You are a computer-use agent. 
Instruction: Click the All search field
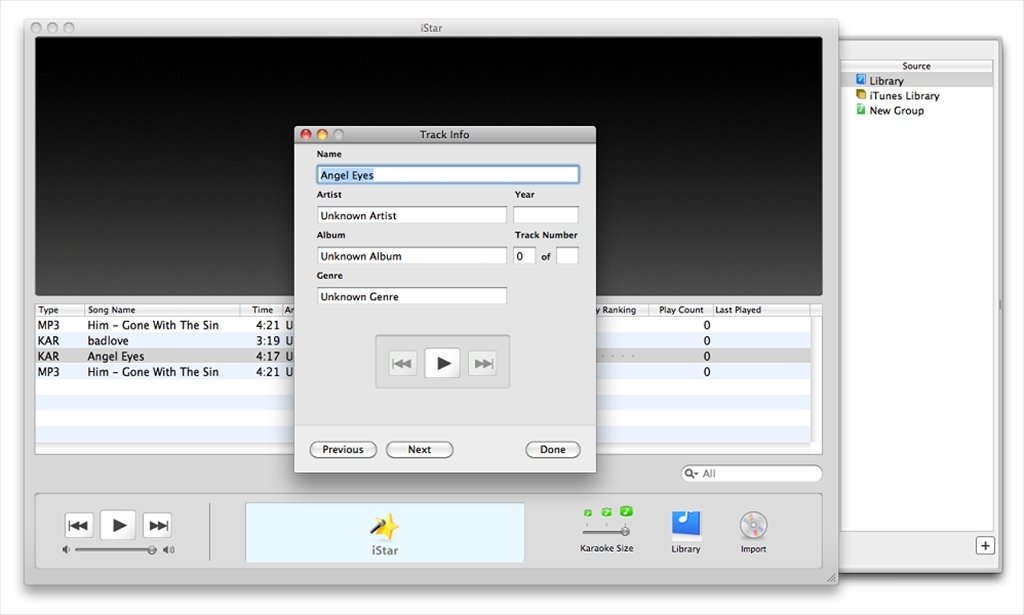(x=751, y=473)
